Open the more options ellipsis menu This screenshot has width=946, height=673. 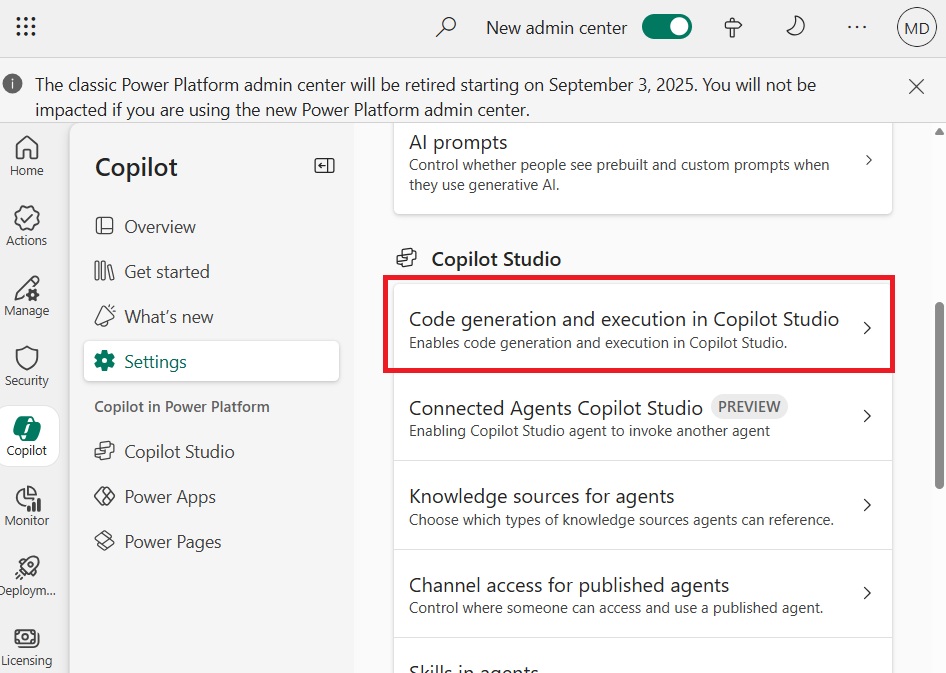coord(857,27)
